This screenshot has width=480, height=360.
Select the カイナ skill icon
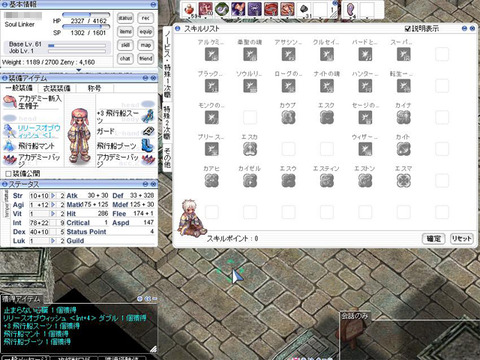(x=404, y=118)
